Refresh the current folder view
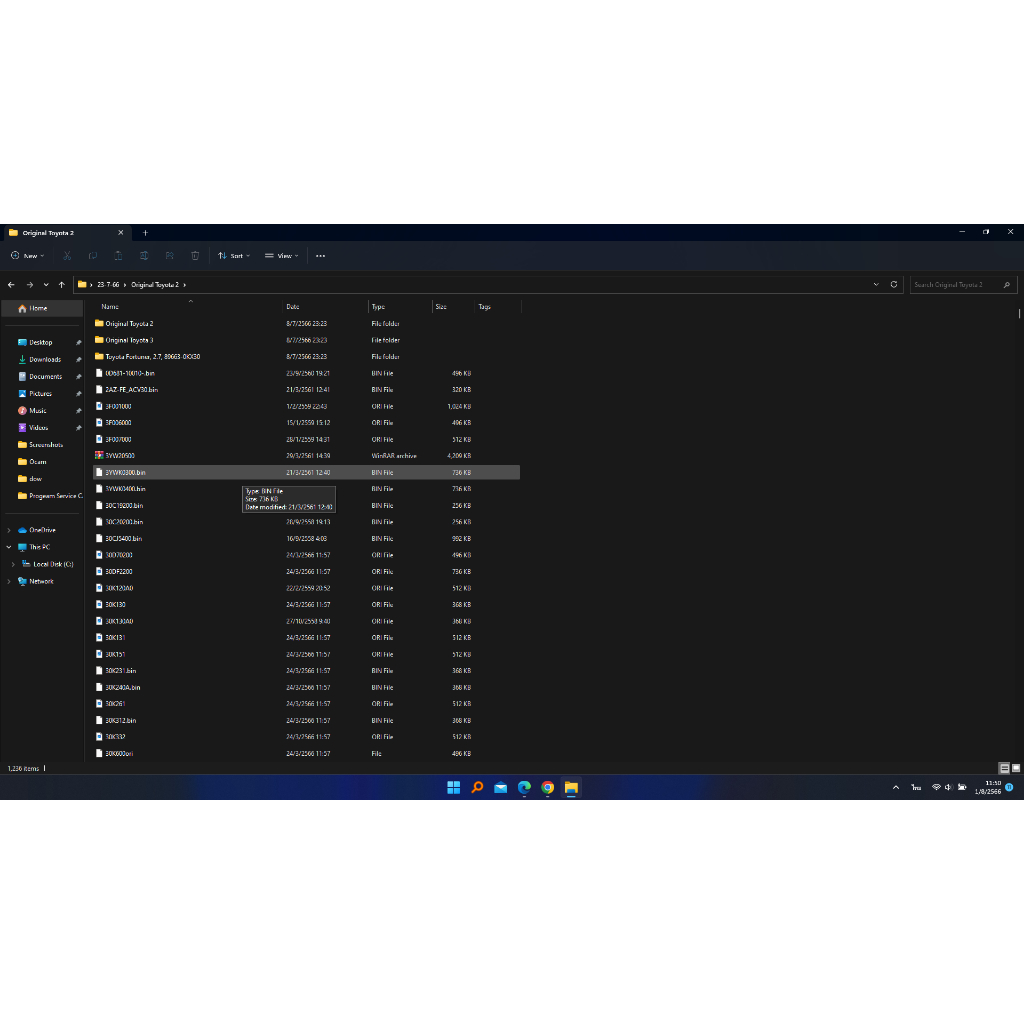 tap(894, 285)
